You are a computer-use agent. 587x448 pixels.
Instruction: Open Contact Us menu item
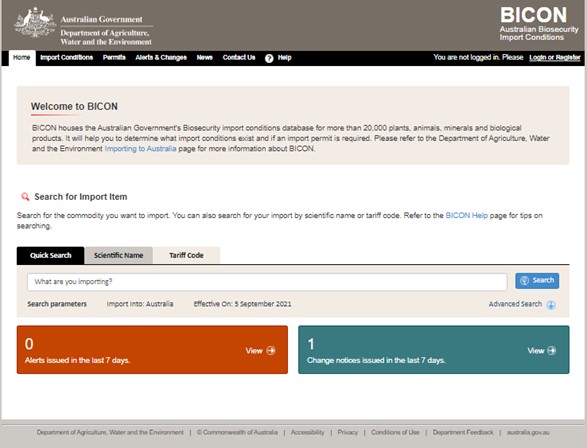pyautogui.click(x=239, y=58)
